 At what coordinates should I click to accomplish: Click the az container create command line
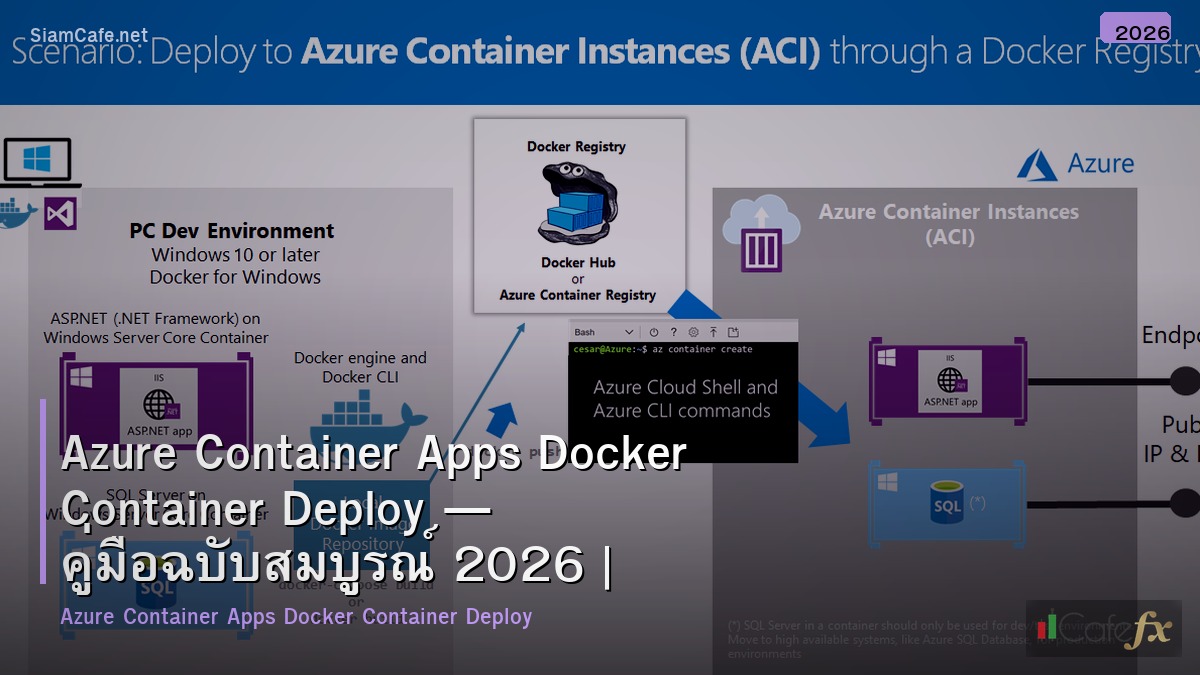click(700, 349)
